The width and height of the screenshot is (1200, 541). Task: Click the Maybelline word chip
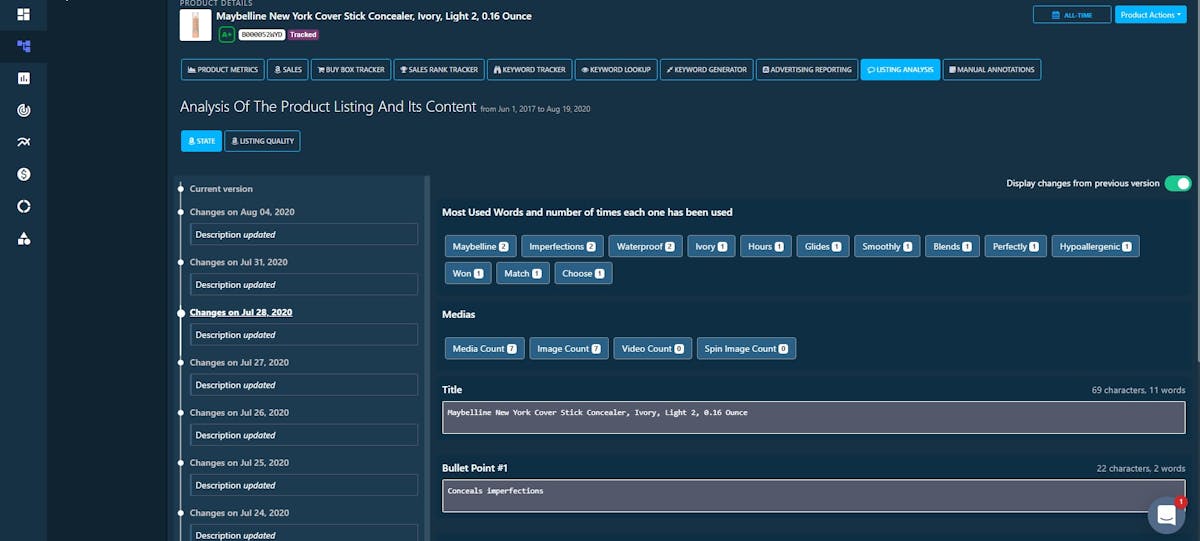[481, 246]
